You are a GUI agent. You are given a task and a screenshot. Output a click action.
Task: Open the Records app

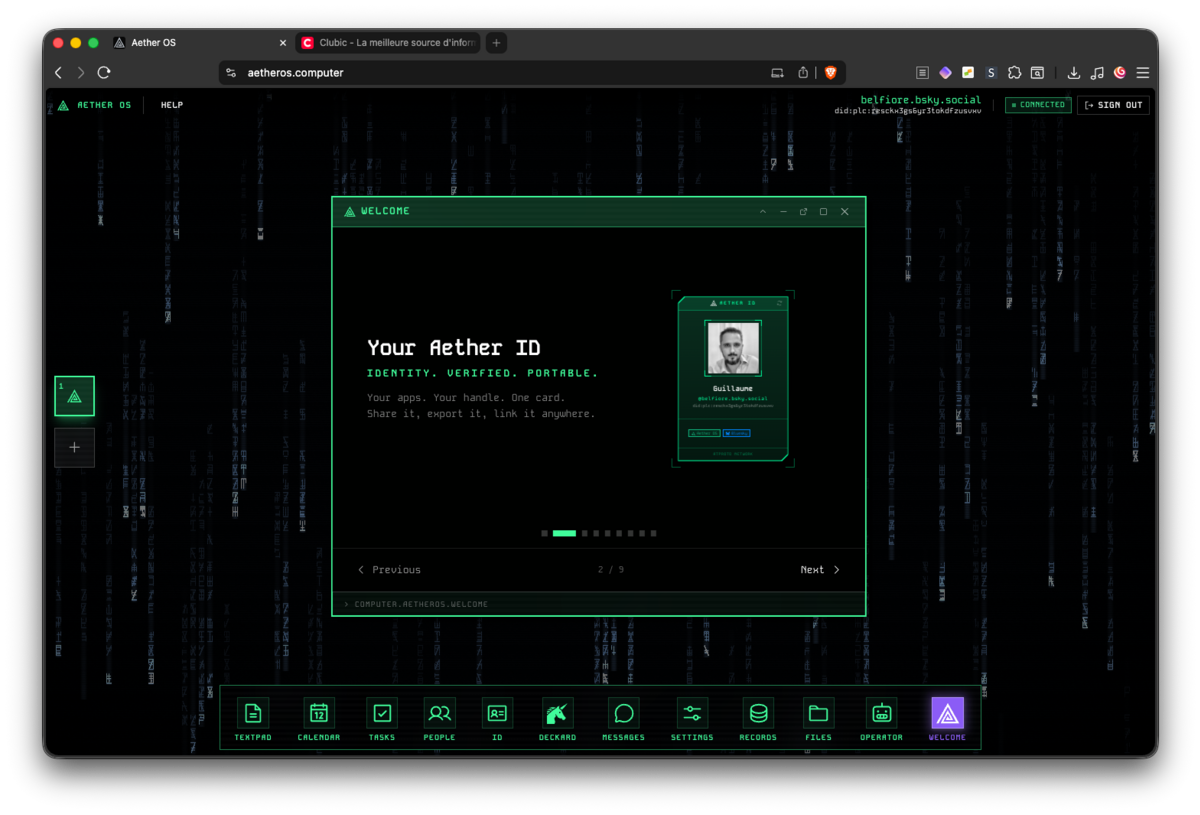coord(757,714)
